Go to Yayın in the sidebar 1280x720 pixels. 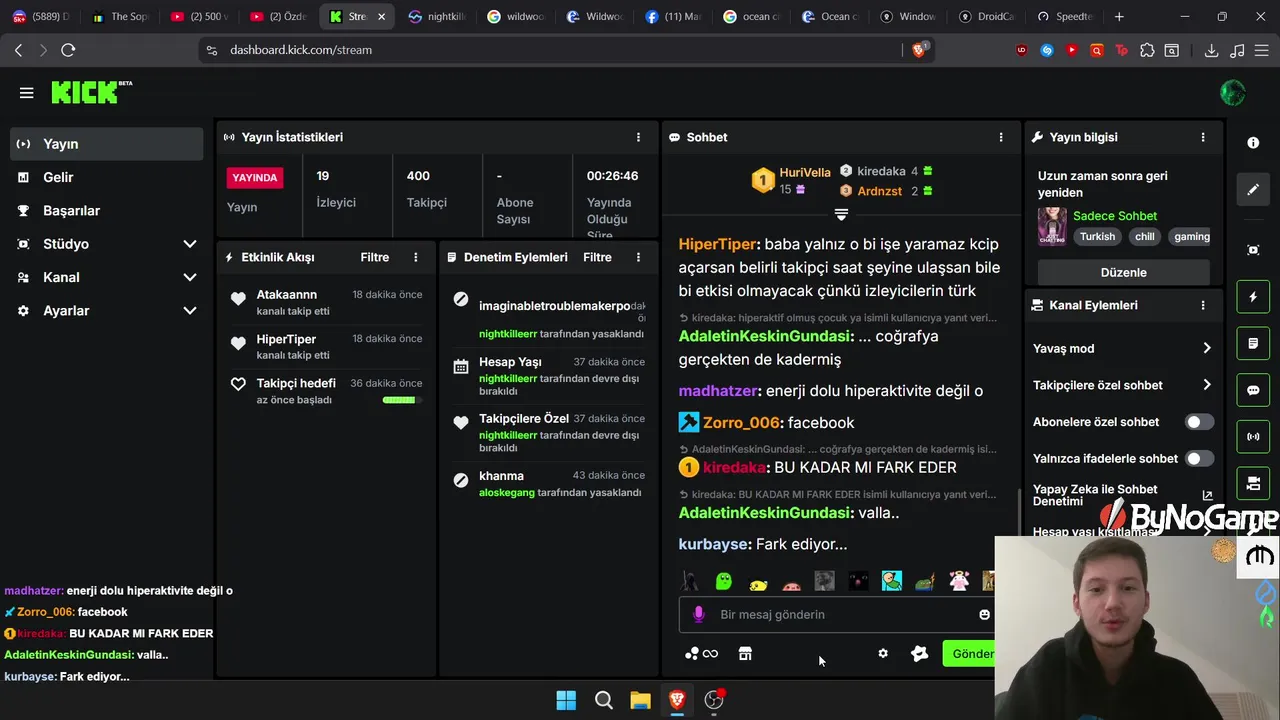(x=108, y=144)
